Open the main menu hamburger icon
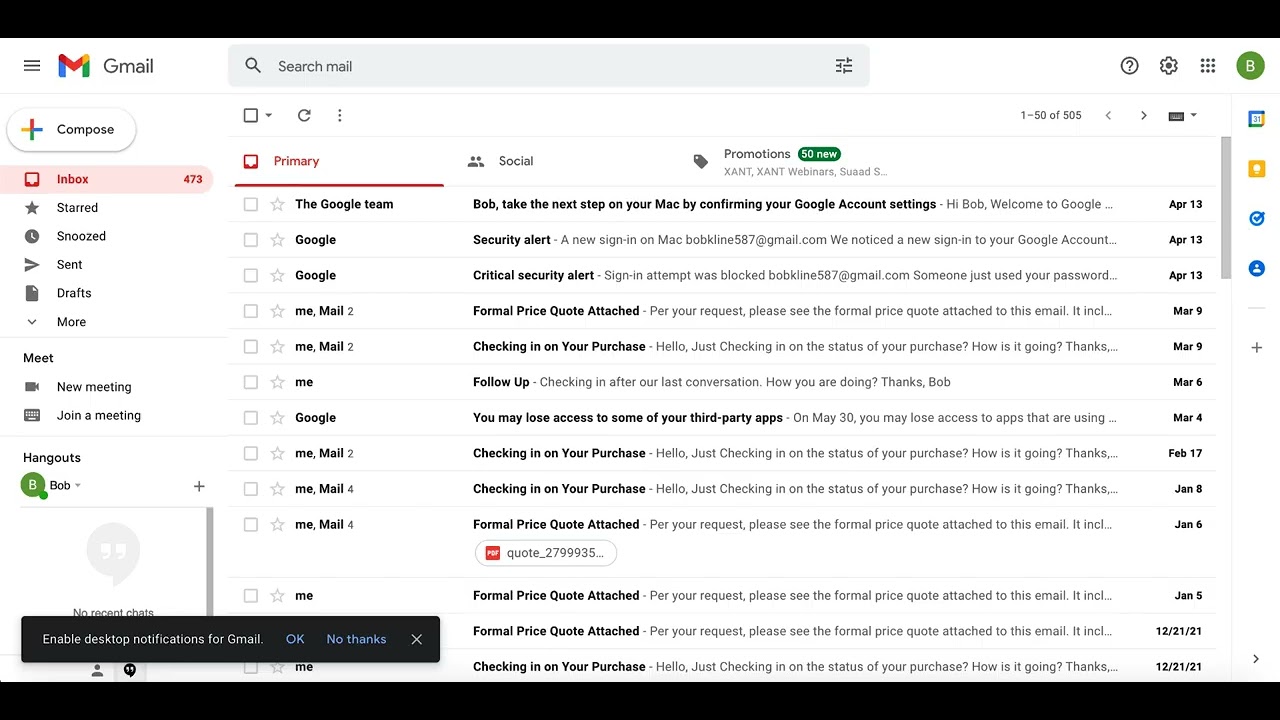The width and height of the screenshot is (1280, 720). coord(32,66)
